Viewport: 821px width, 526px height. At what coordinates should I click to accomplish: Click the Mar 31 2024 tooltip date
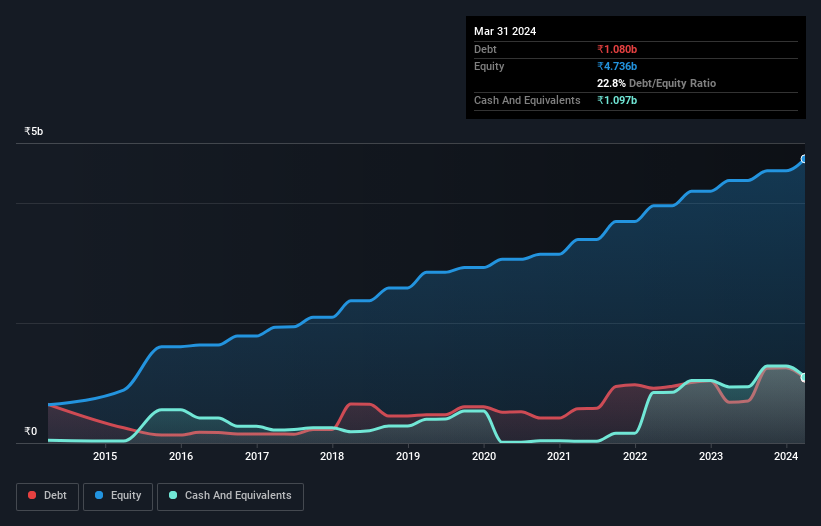pos(505,31)
